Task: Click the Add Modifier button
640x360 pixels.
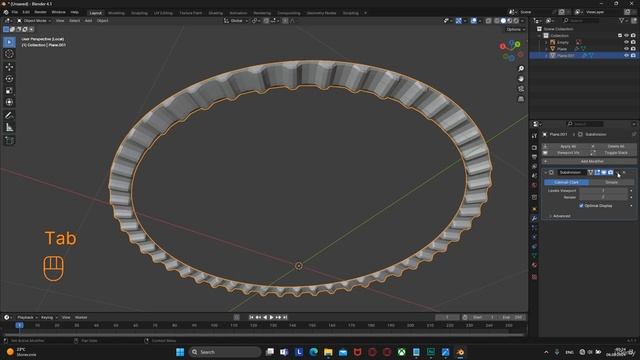Action: click(589, 162)
